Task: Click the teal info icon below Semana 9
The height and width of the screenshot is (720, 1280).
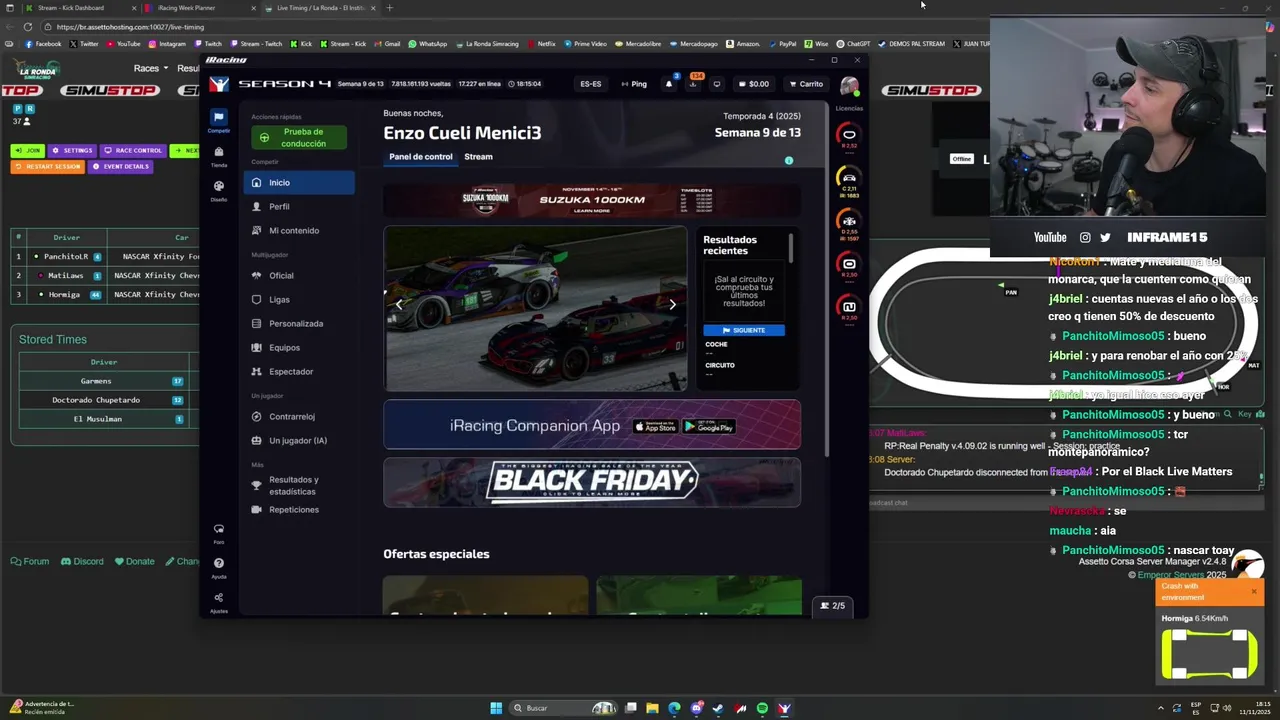Action: coord(789,160)
